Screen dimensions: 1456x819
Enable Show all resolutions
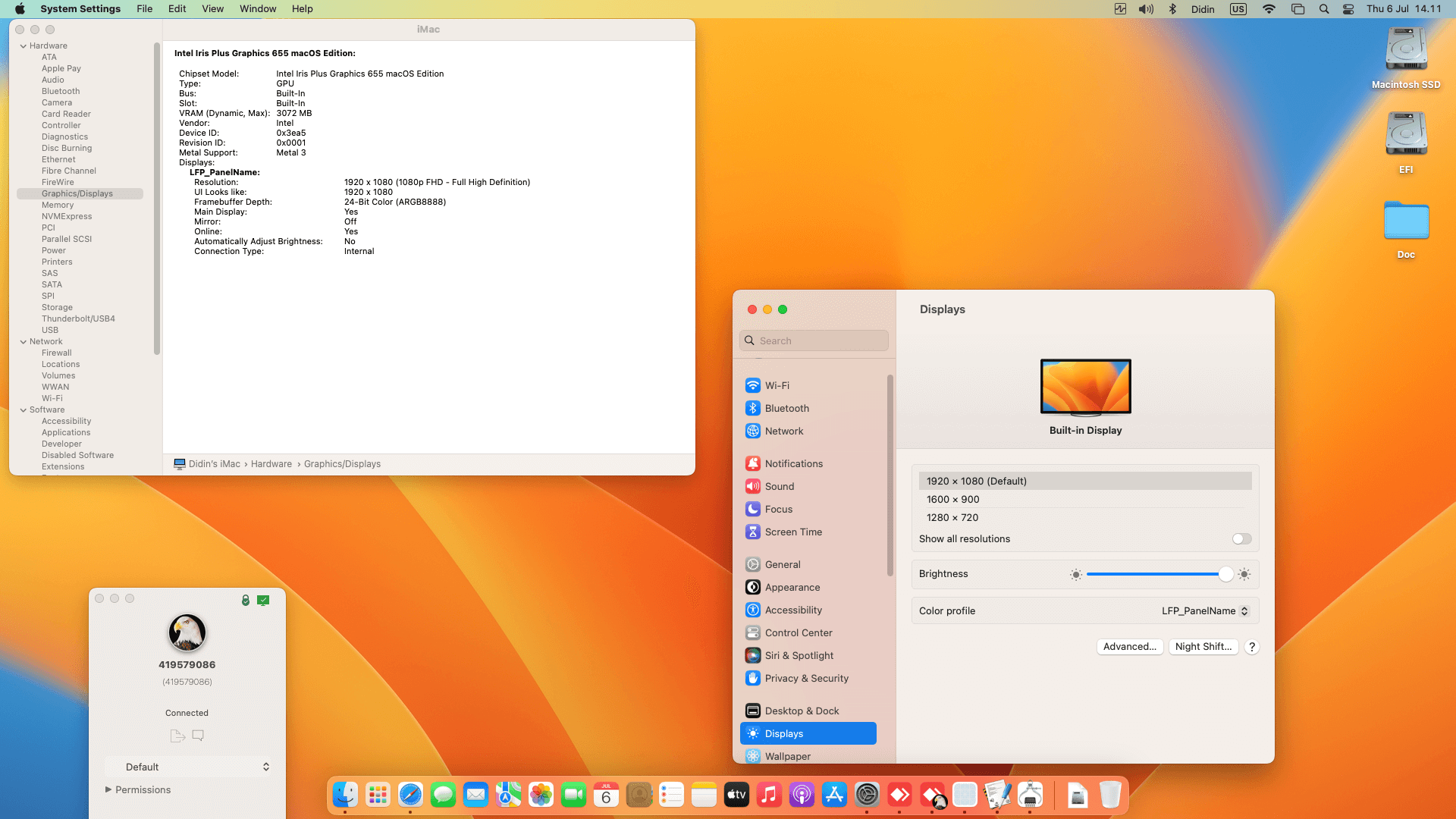coord(1241,538)
